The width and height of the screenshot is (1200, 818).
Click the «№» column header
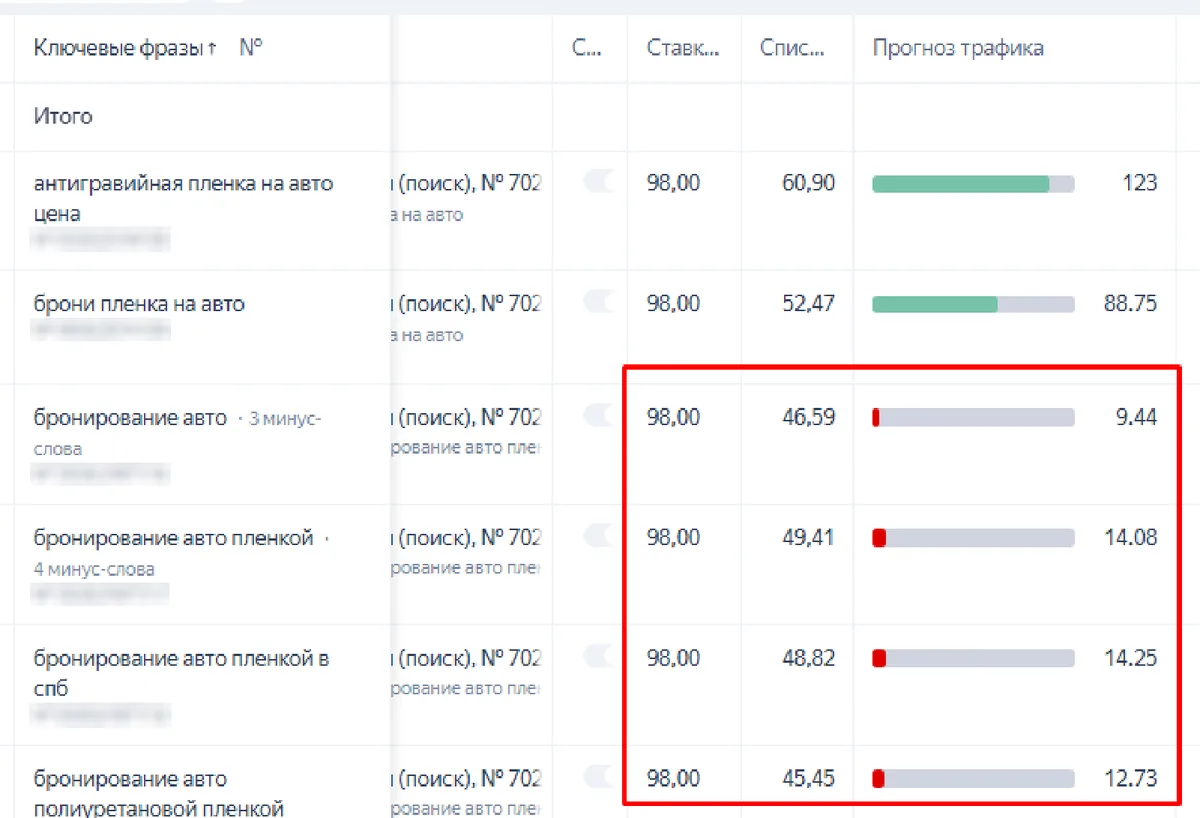pyautogui.click(x=251, y=48)
